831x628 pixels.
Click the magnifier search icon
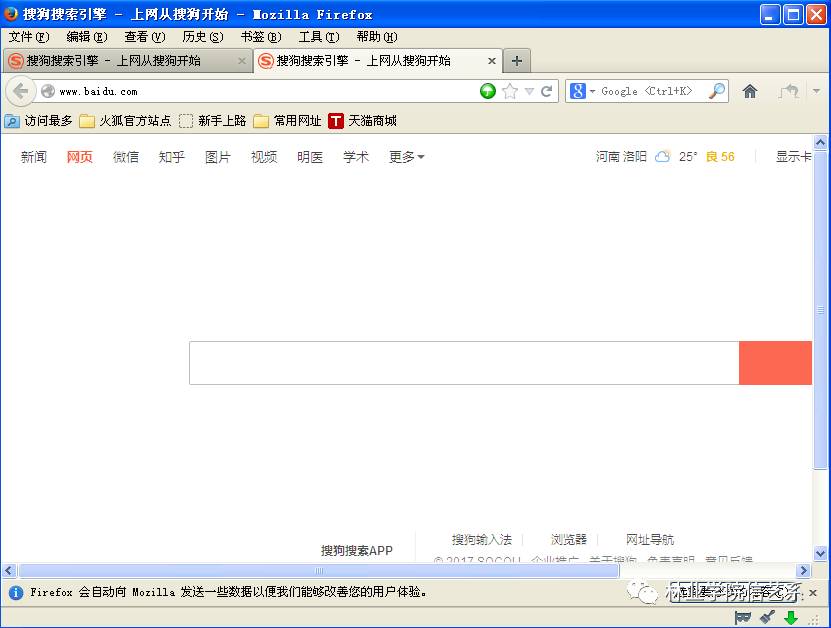[717, 91]
